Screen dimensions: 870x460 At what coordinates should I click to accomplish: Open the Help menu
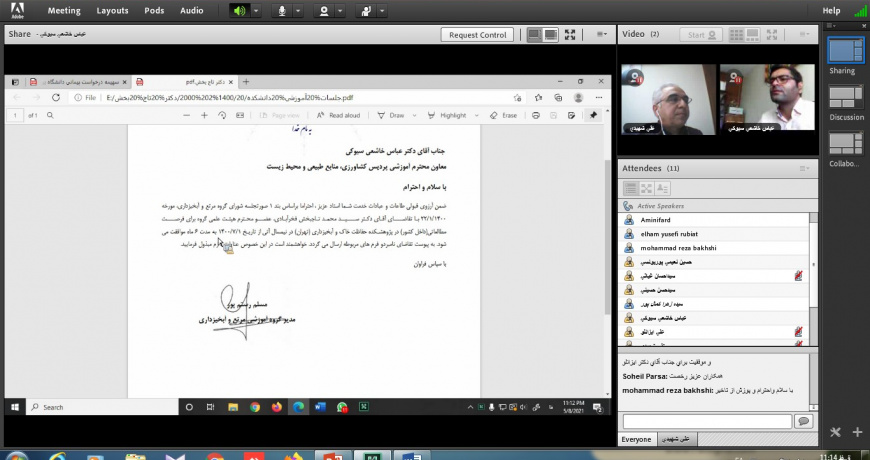[831, 11]
